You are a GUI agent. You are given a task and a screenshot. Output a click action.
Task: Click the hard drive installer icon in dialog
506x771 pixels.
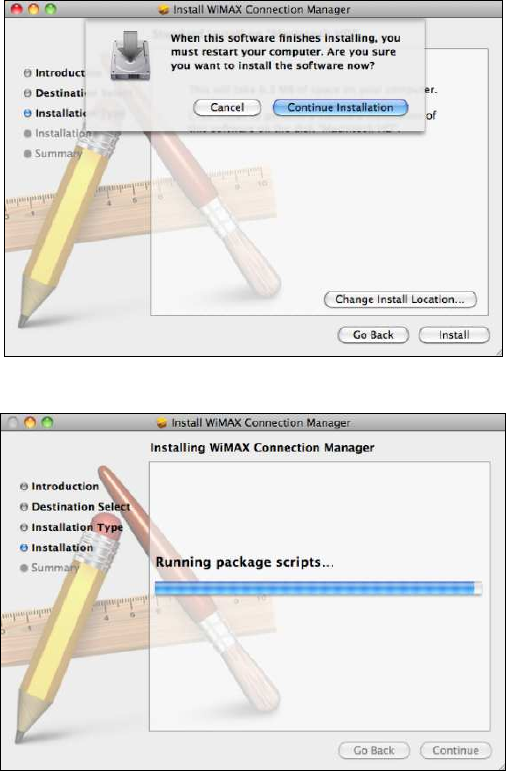(130, 55)
